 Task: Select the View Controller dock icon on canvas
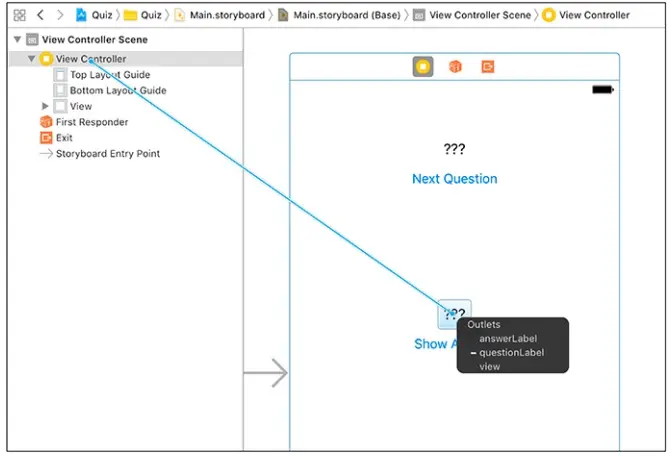423,67
